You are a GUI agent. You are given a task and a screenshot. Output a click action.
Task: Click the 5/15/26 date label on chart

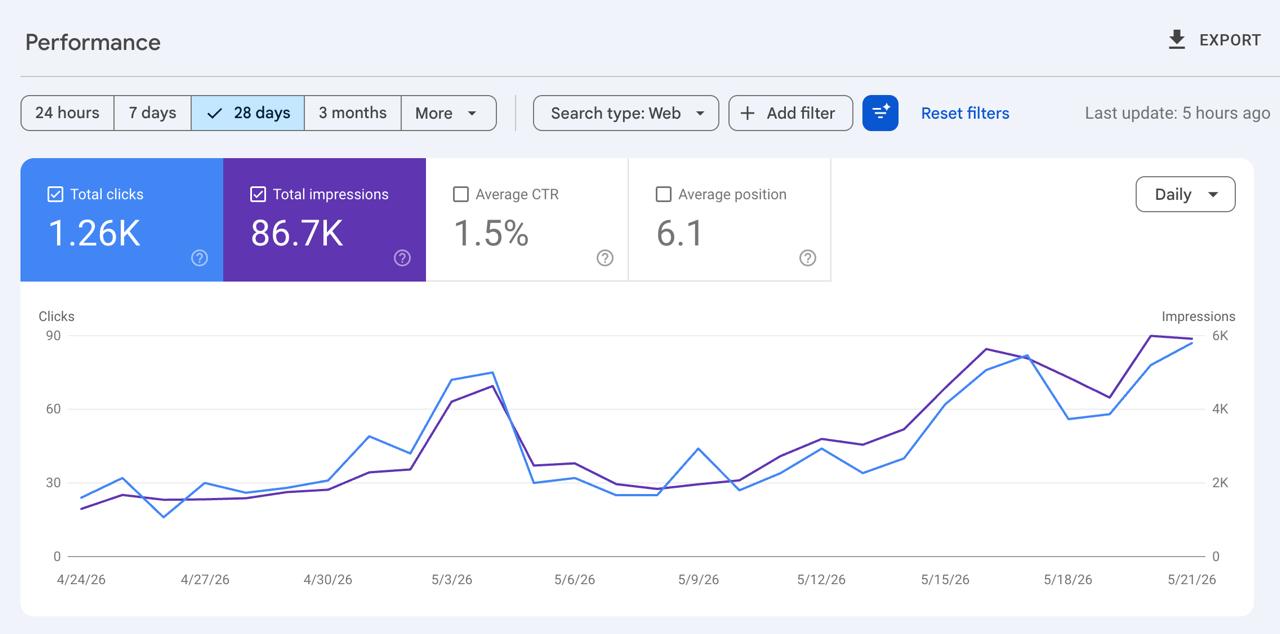tap(945, 580)
